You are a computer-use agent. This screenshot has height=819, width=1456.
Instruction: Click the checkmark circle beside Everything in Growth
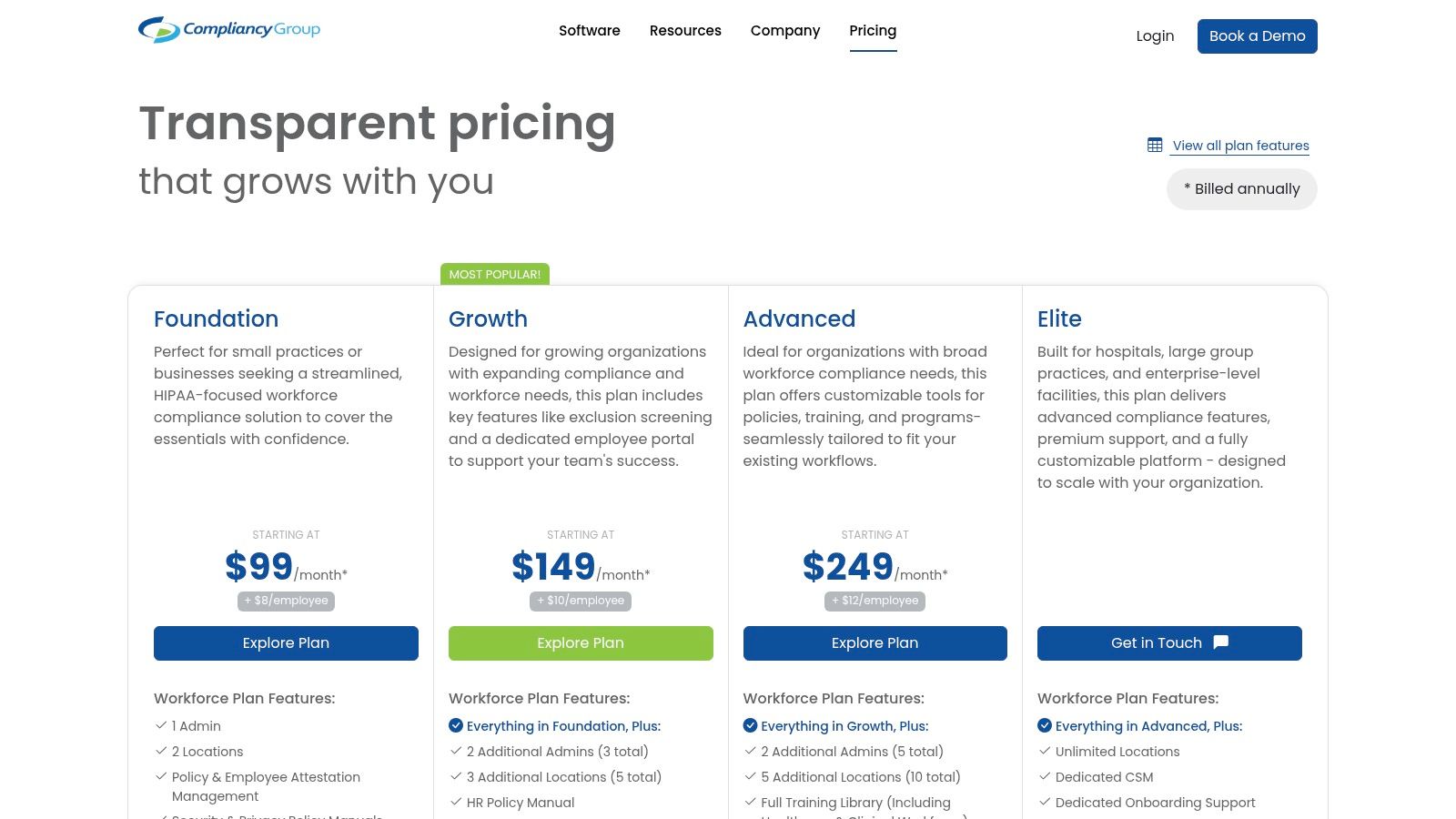coord(750,725)
